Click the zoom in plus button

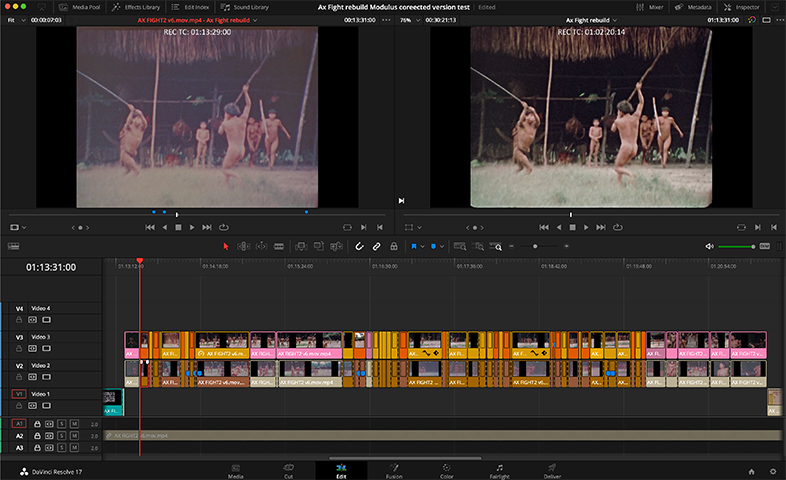(x=566, y=246)
